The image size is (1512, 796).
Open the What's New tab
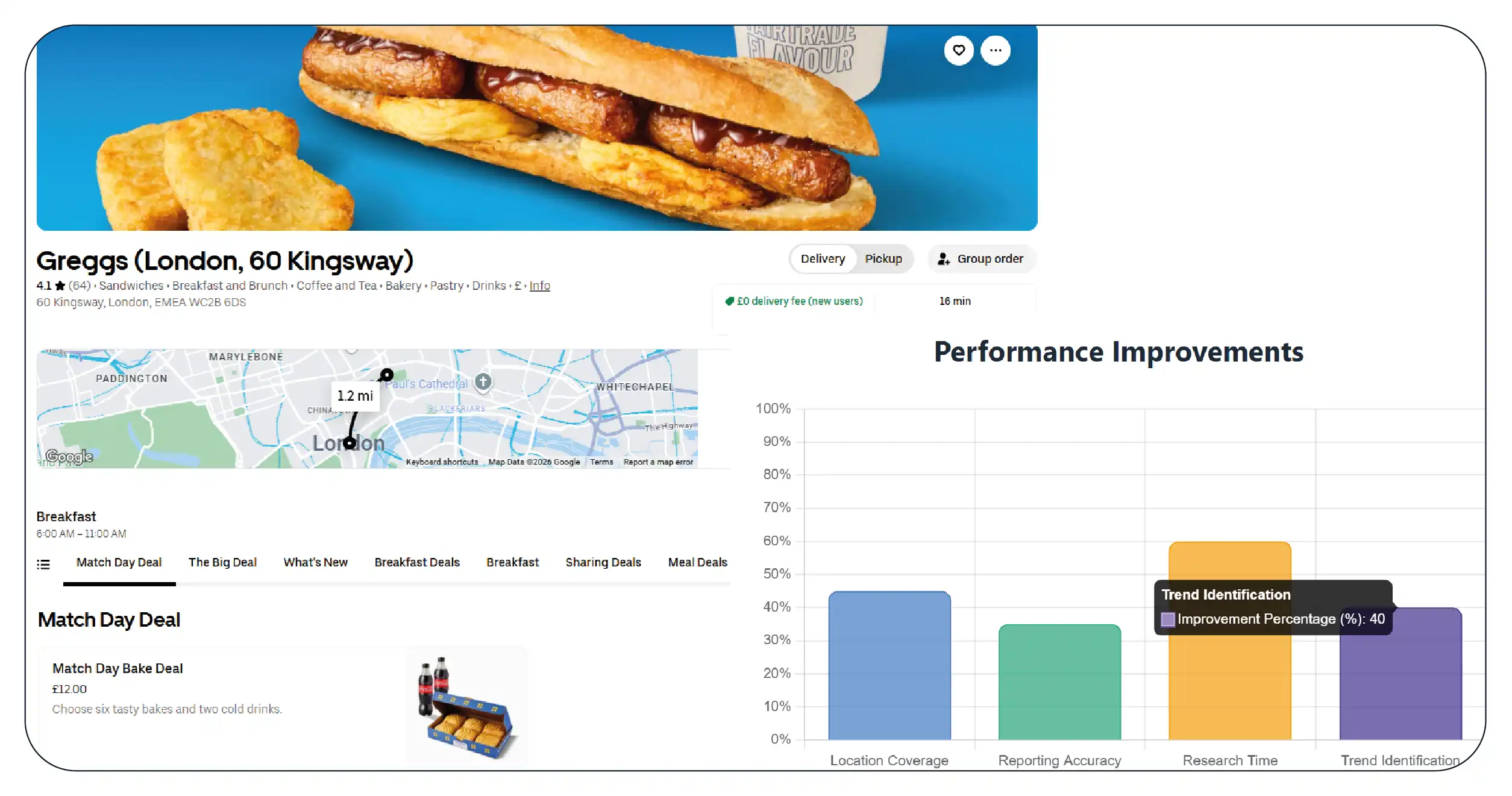point(315,562)
